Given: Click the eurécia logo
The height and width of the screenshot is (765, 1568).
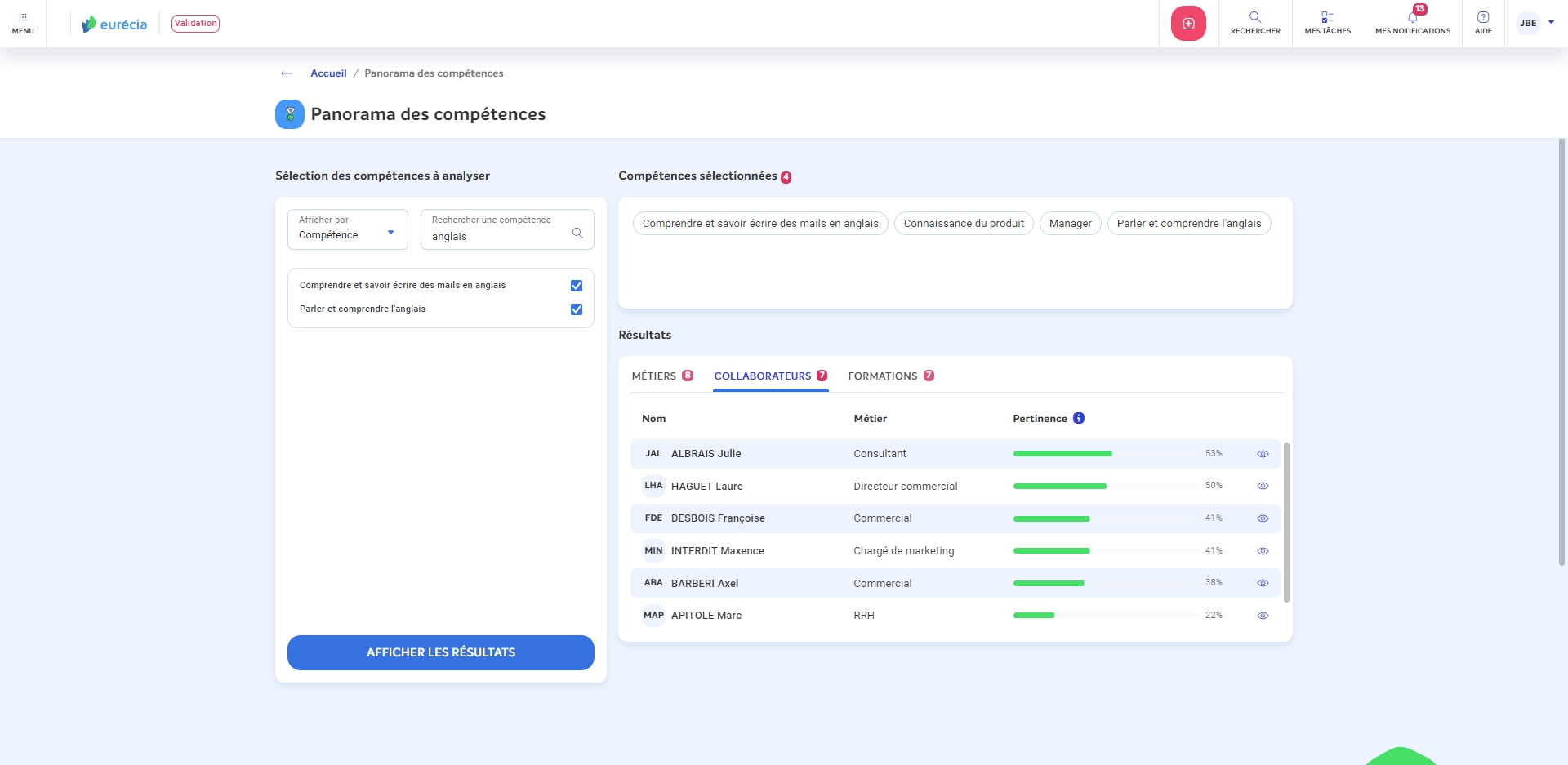Looking at the screenshot, I should point(114,24).
